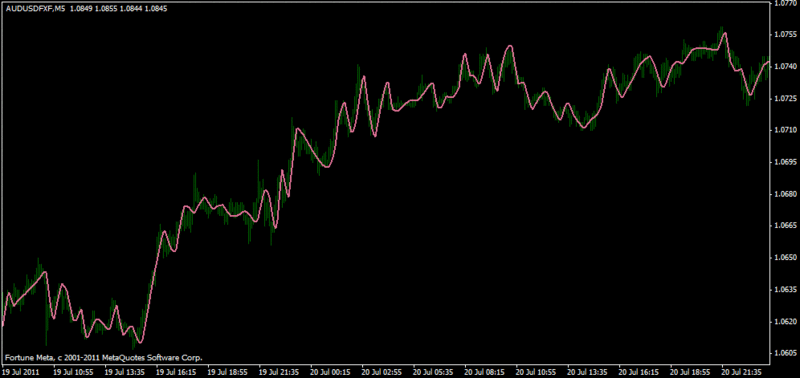Click the 19 Jul 18:55 time label
The width and height of the screenshot is (800, 378).
pos(228,372)
